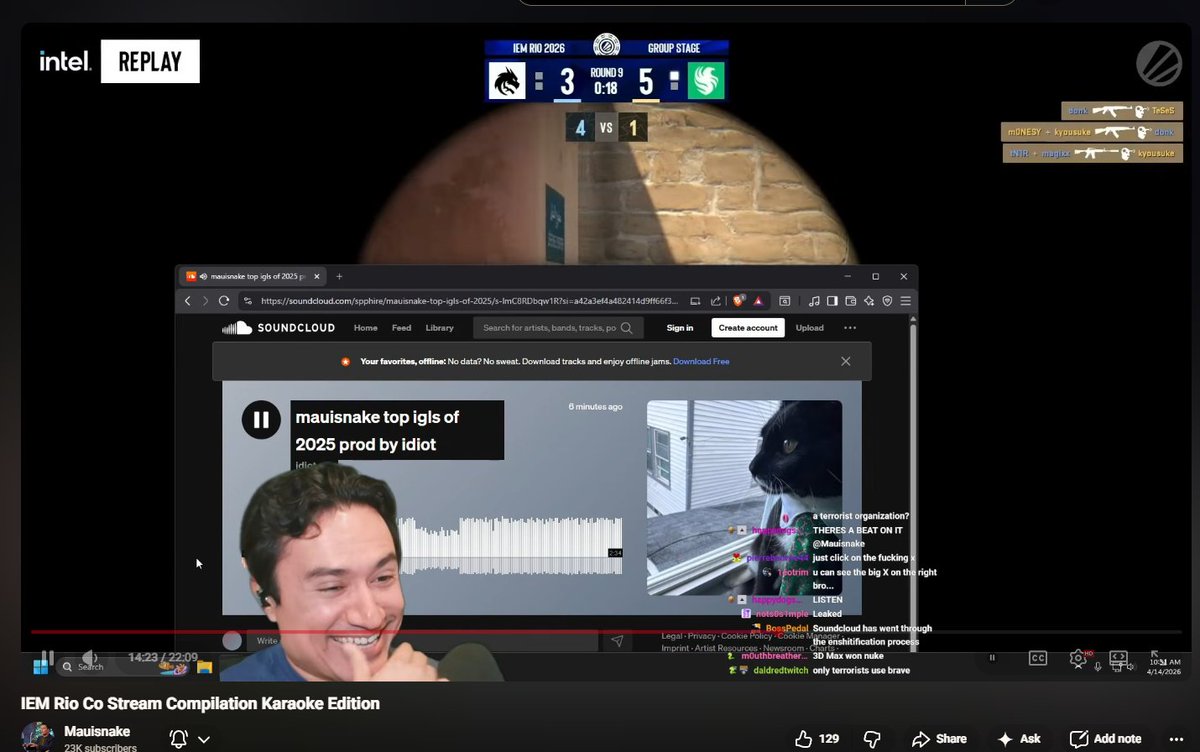The height and width of the screenshot is (752, 1200).
Task: Open the Brave hamburger menu
Action: pyautogui.click(x=905, y=300)
